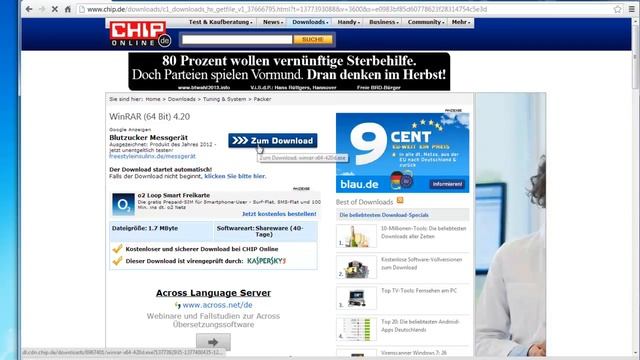Viewport: 640px width, 360px height.
Task: Click 'Dateigröße: 1.7 MByte' text
Action: pyautogui.click(x=145, y=228)
